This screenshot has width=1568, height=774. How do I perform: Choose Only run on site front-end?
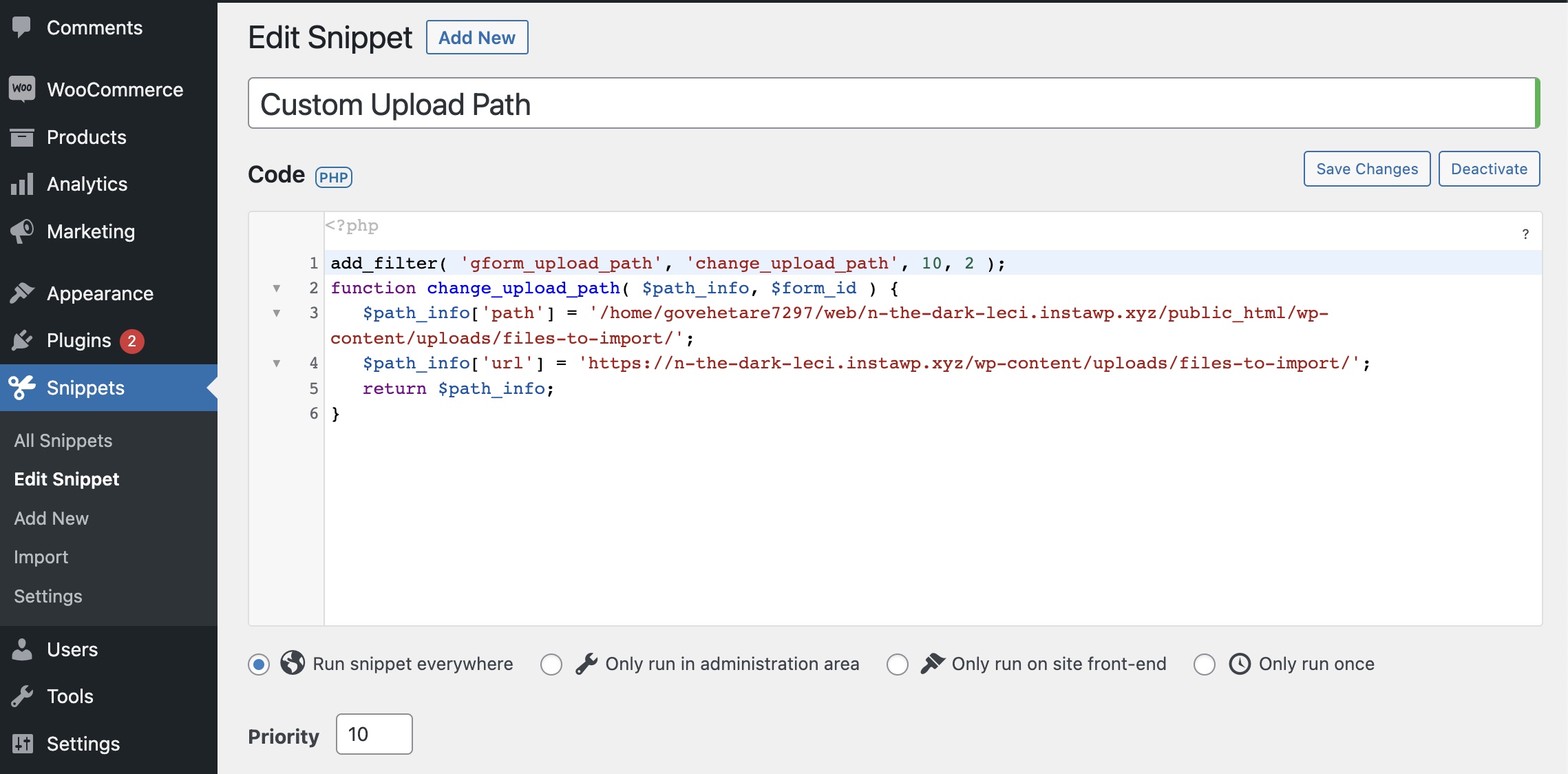tap(898, 665)
